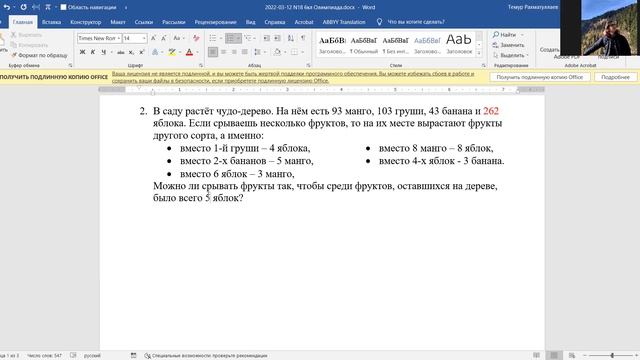The height and width of the screenshot is (360, 640).
Task: Open the Рецензирование tab
Action: pos(216,22)
